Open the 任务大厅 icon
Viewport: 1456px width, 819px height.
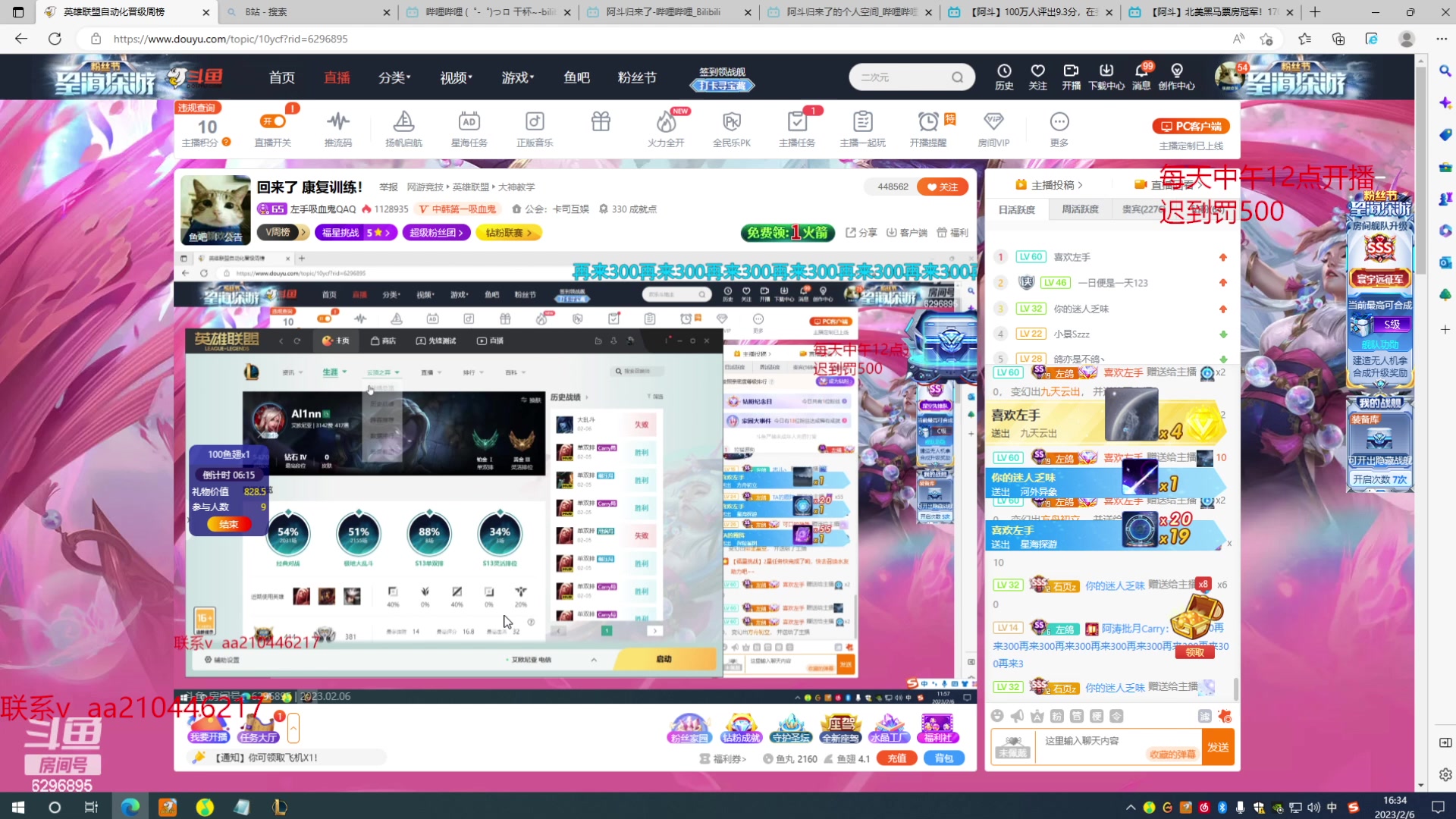coord(259,728)
